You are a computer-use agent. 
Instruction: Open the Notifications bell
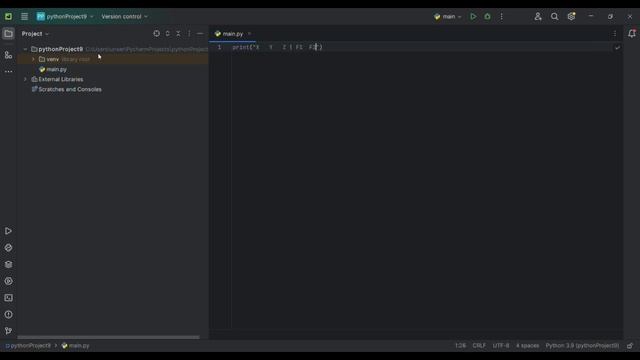tap(632, 33)
